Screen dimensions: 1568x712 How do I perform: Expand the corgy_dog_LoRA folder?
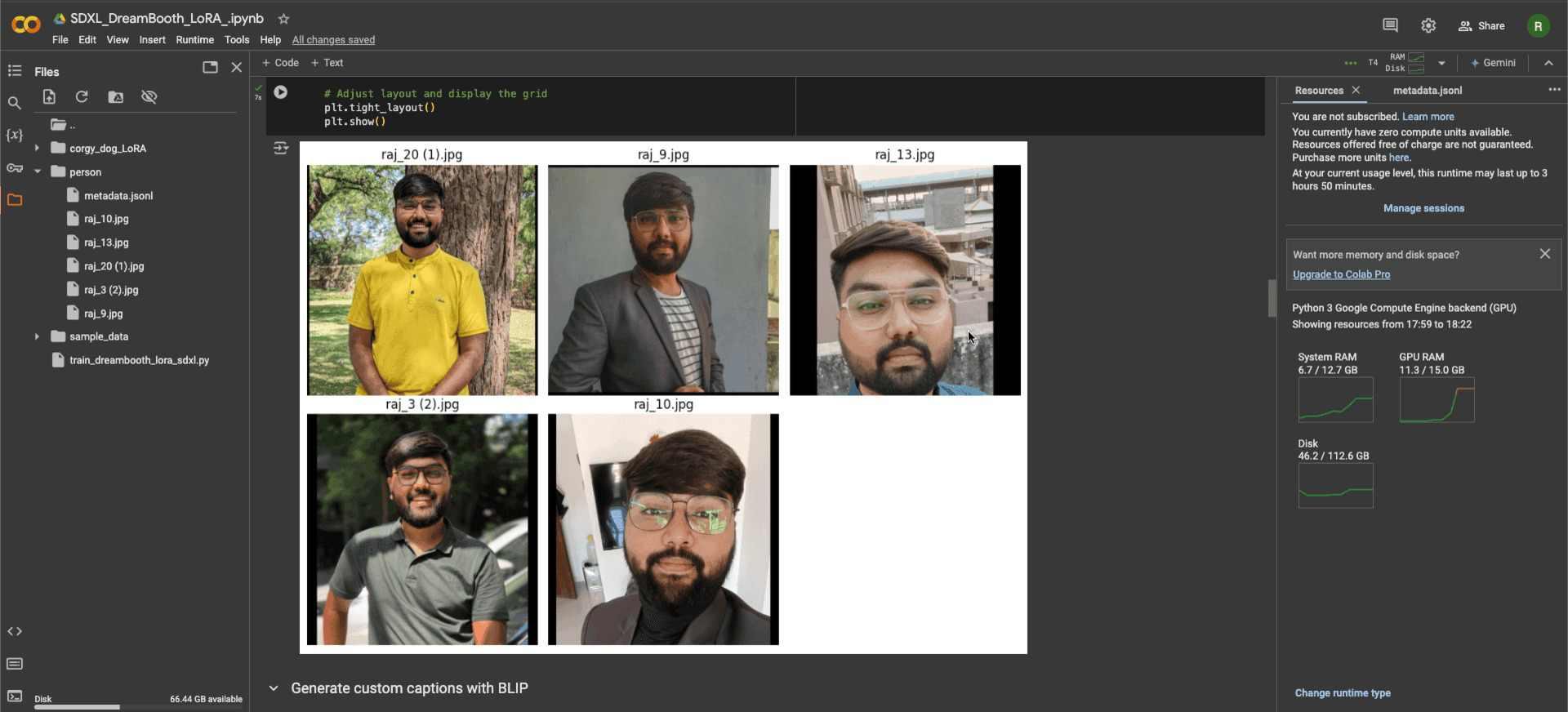coord(37,149)
